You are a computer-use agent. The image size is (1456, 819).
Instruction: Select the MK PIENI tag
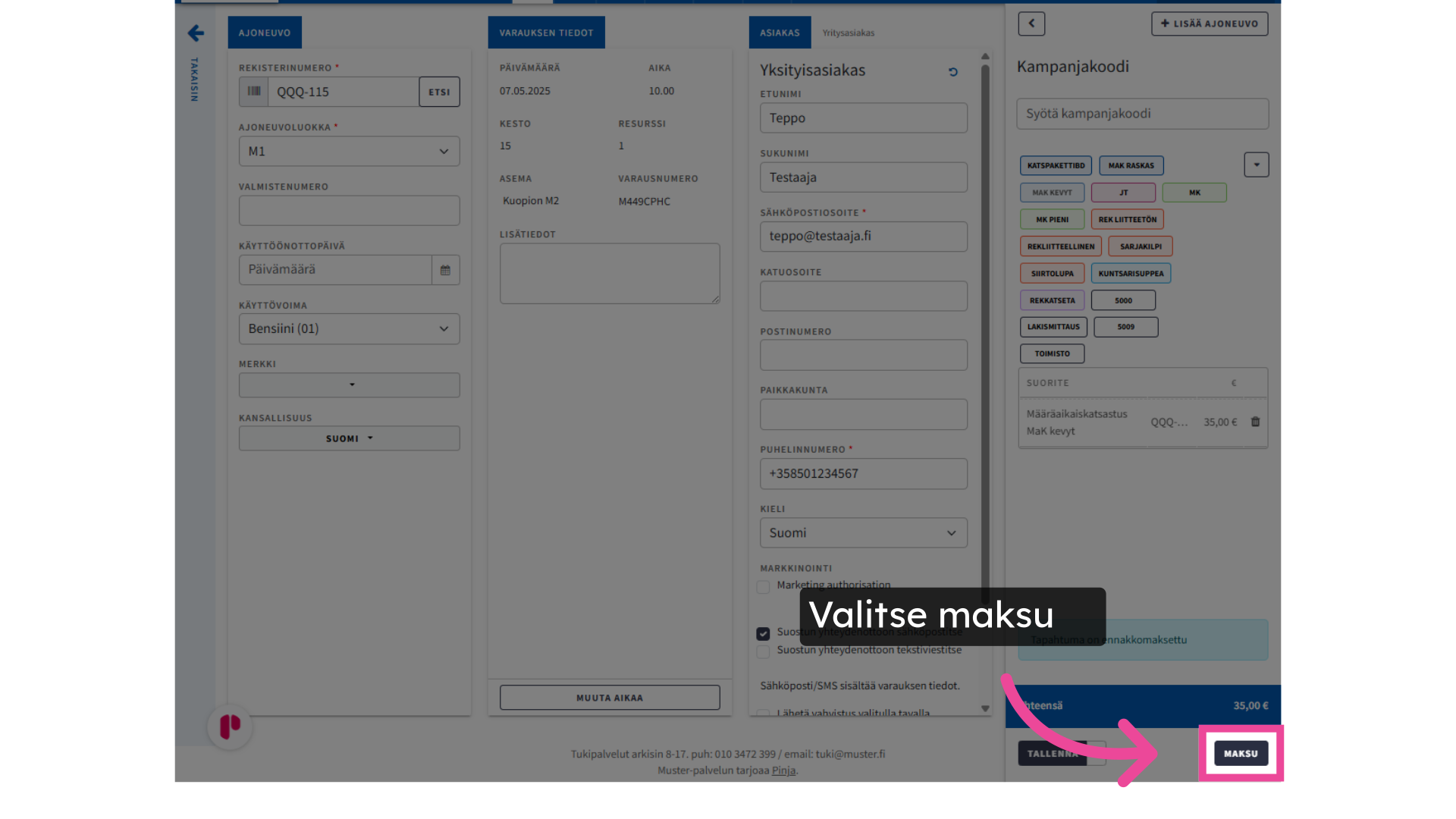[1052, 219]
